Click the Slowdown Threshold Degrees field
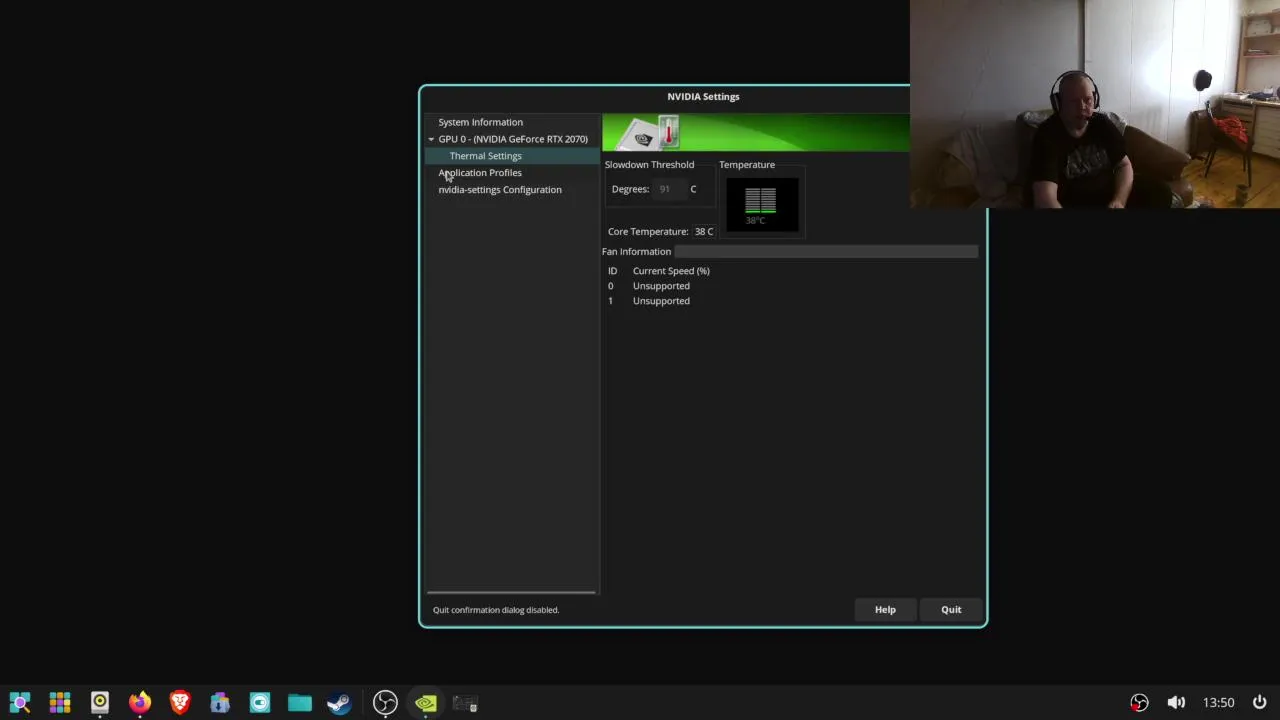Screen dimensions: 1280x720 click(669, 189)
